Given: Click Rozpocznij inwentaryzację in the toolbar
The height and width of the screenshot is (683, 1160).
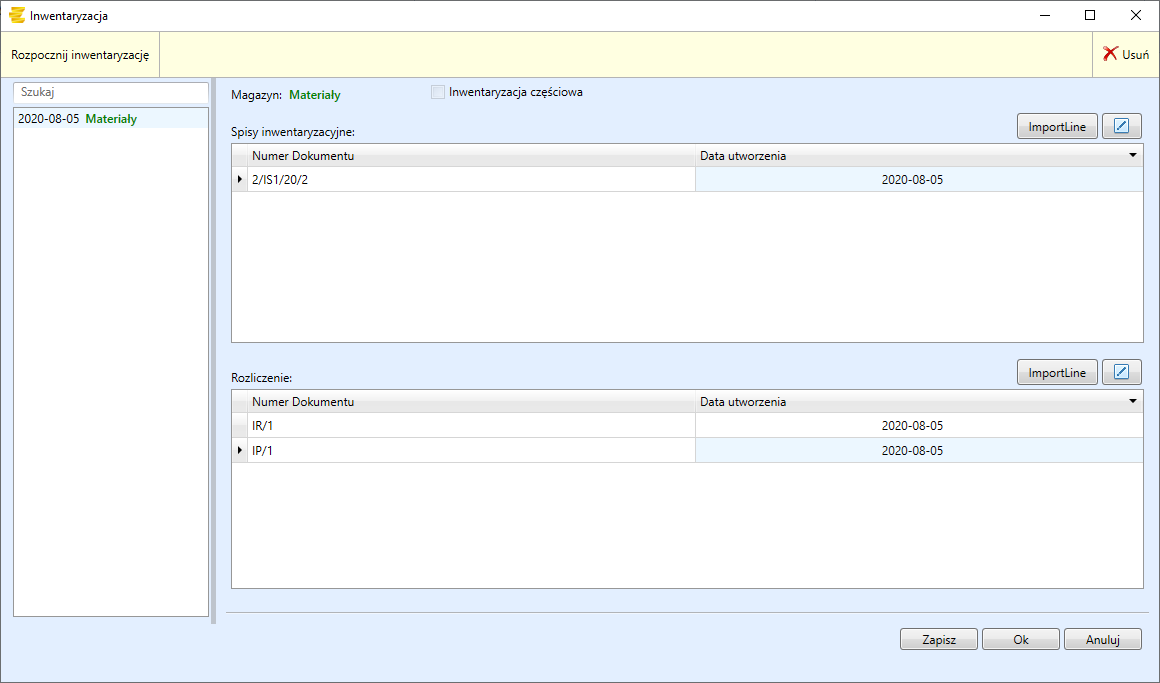Looking at the screenshot, I should tap(80, 55).
